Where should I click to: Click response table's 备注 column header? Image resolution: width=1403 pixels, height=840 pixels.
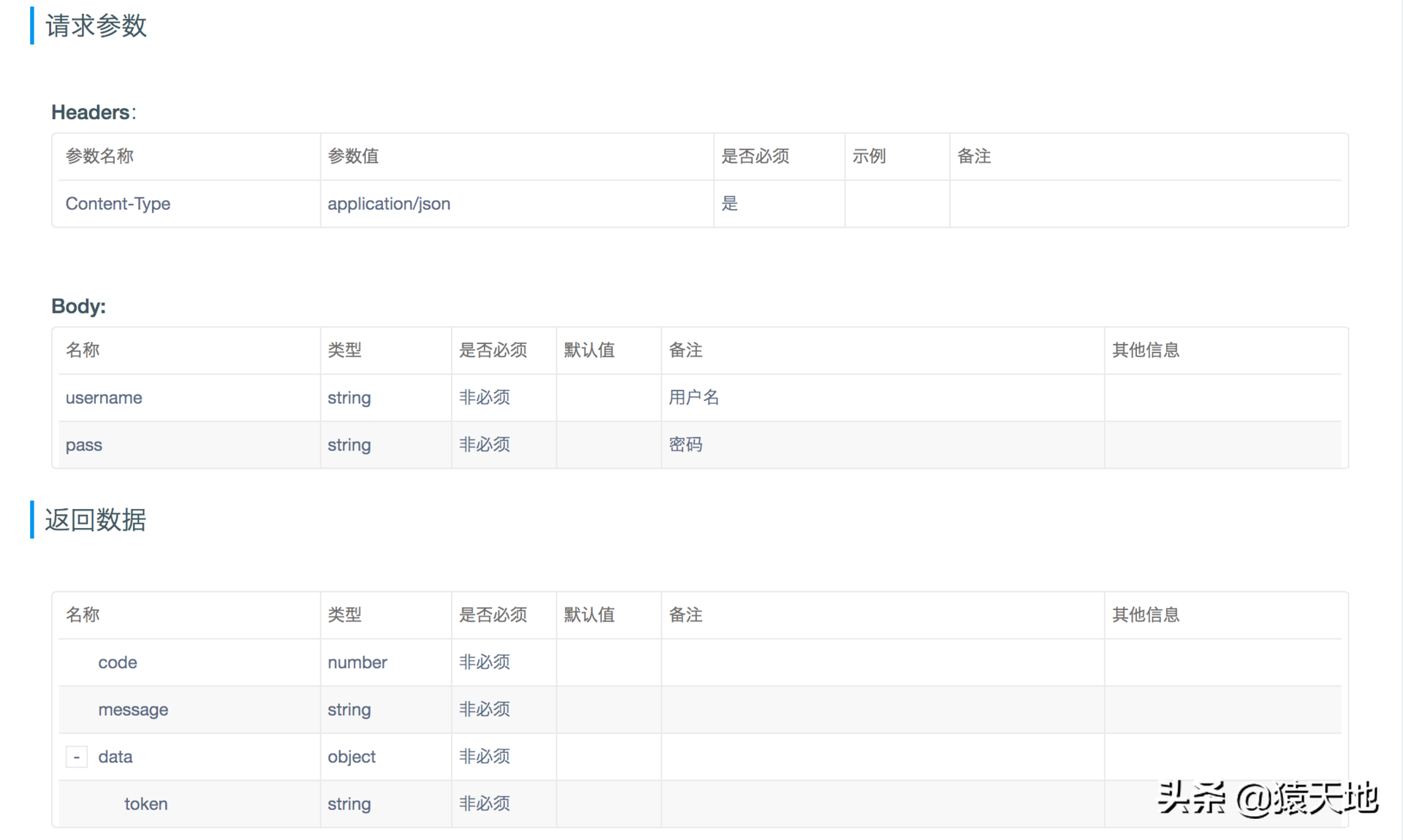coord(685,614)
